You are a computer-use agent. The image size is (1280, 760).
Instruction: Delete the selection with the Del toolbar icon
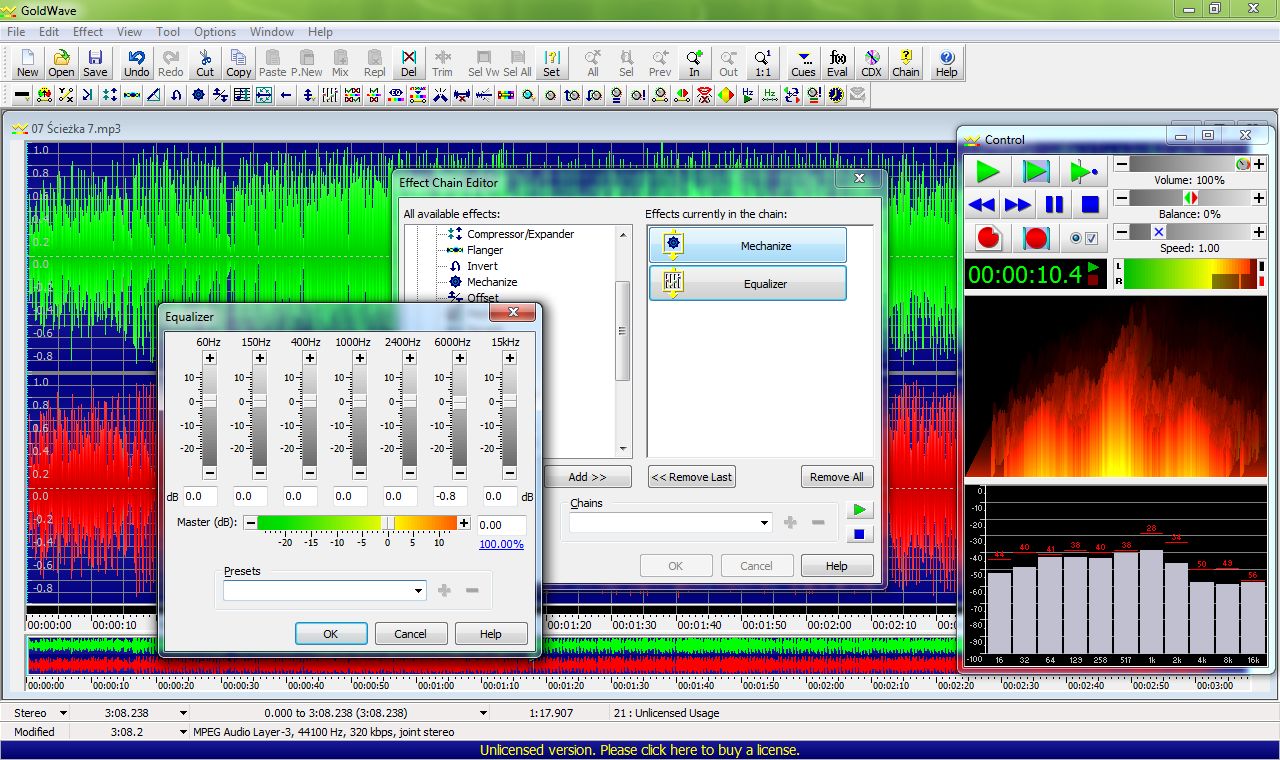tap(409, 63)
